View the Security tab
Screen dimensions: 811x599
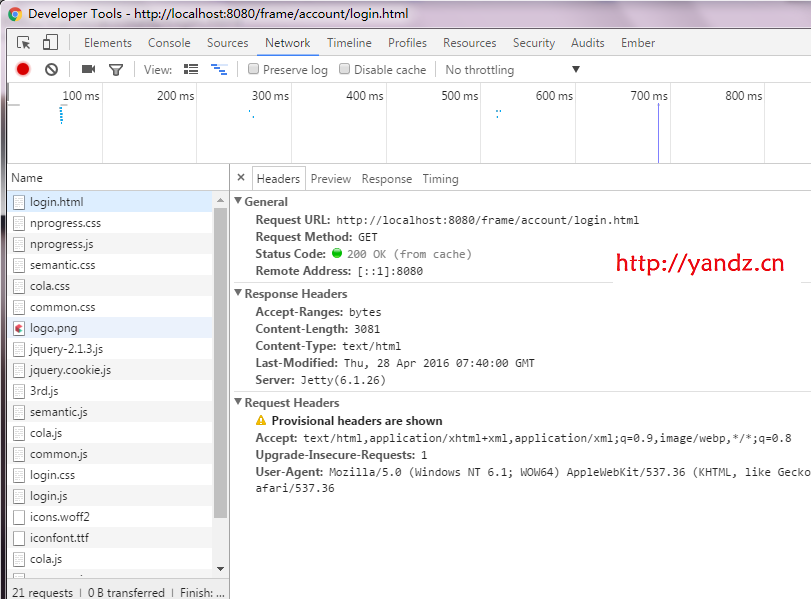(534, 43)
